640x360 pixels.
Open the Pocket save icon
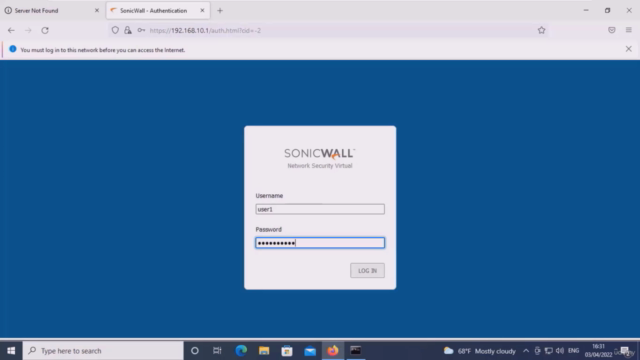tap(611, 30)
